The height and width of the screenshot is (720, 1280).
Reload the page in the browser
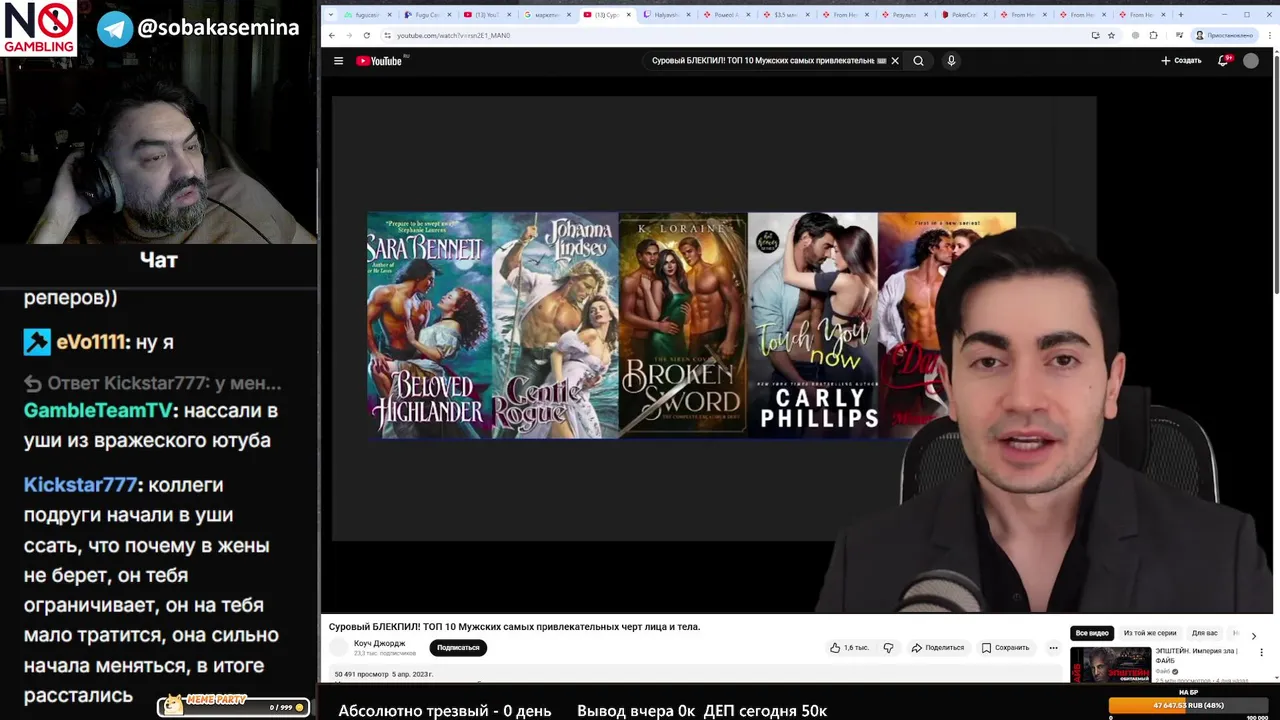tap(367, 35)
